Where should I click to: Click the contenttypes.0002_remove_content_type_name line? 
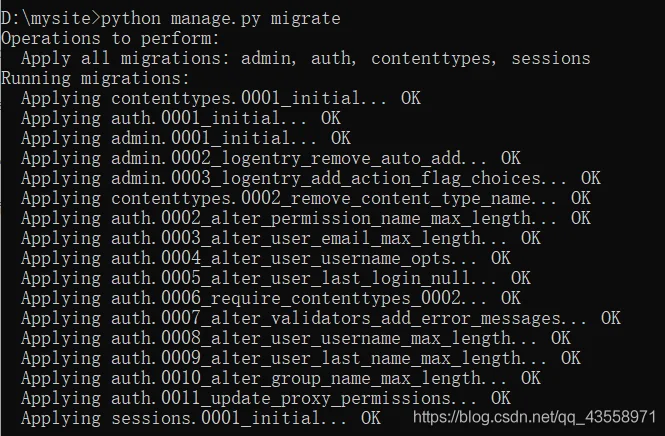pyautogui.click(x=305, y=198)
